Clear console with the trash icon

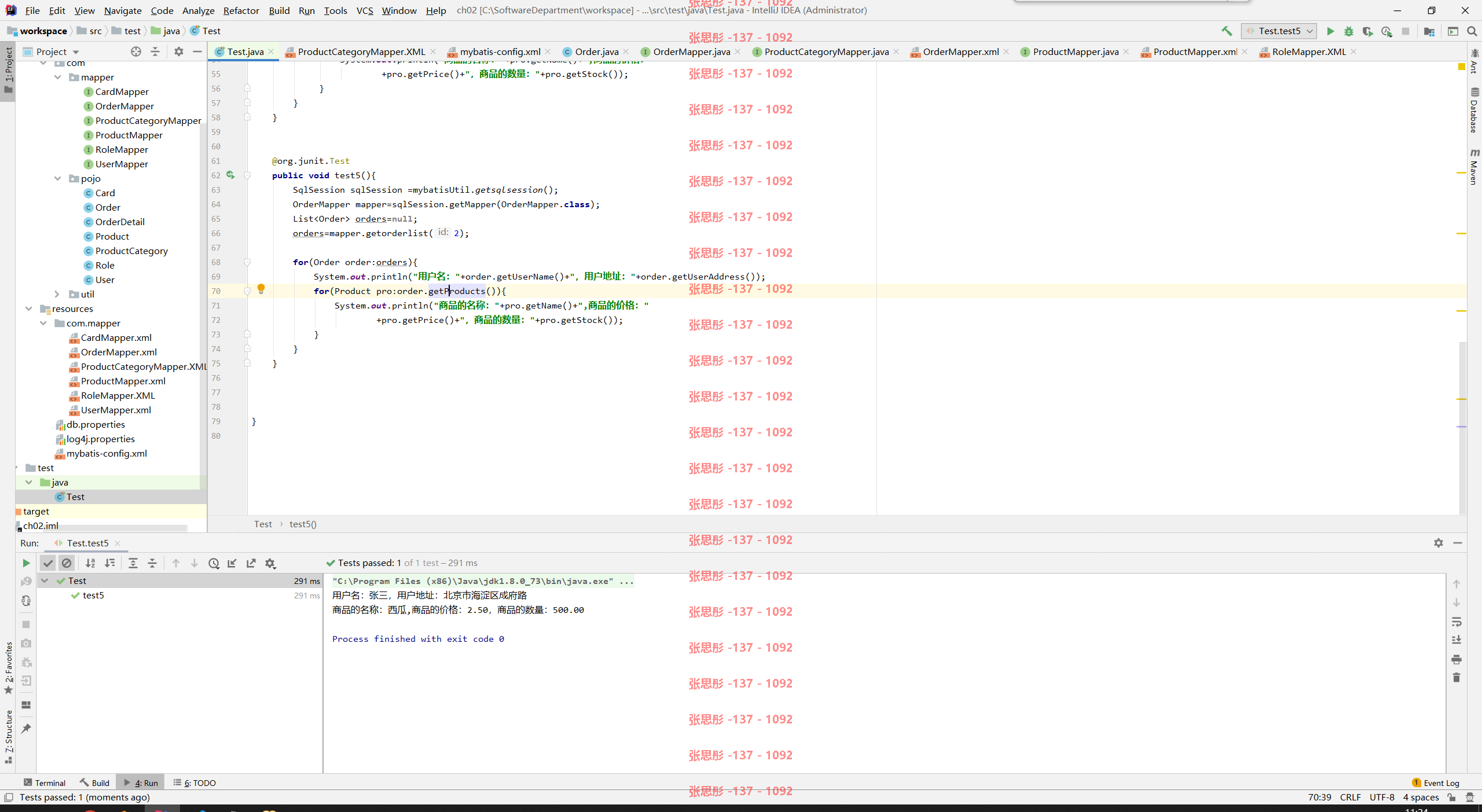(1457, 678)
